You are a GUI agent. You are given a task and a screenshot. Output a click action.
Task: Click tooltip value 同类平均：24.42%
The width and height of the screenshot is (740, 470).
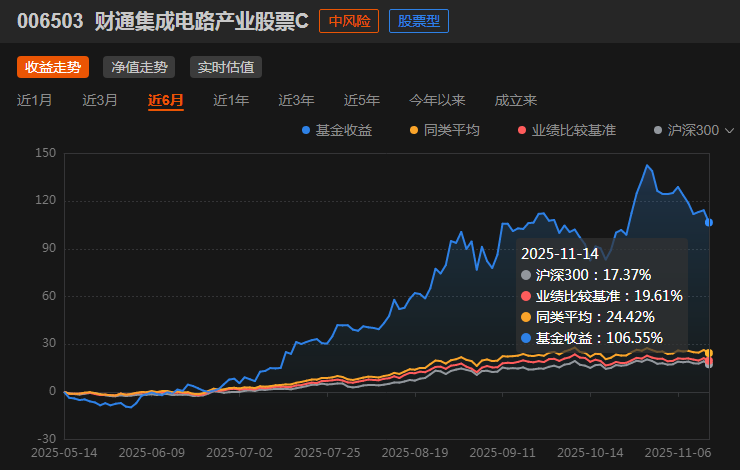point(588,317)
